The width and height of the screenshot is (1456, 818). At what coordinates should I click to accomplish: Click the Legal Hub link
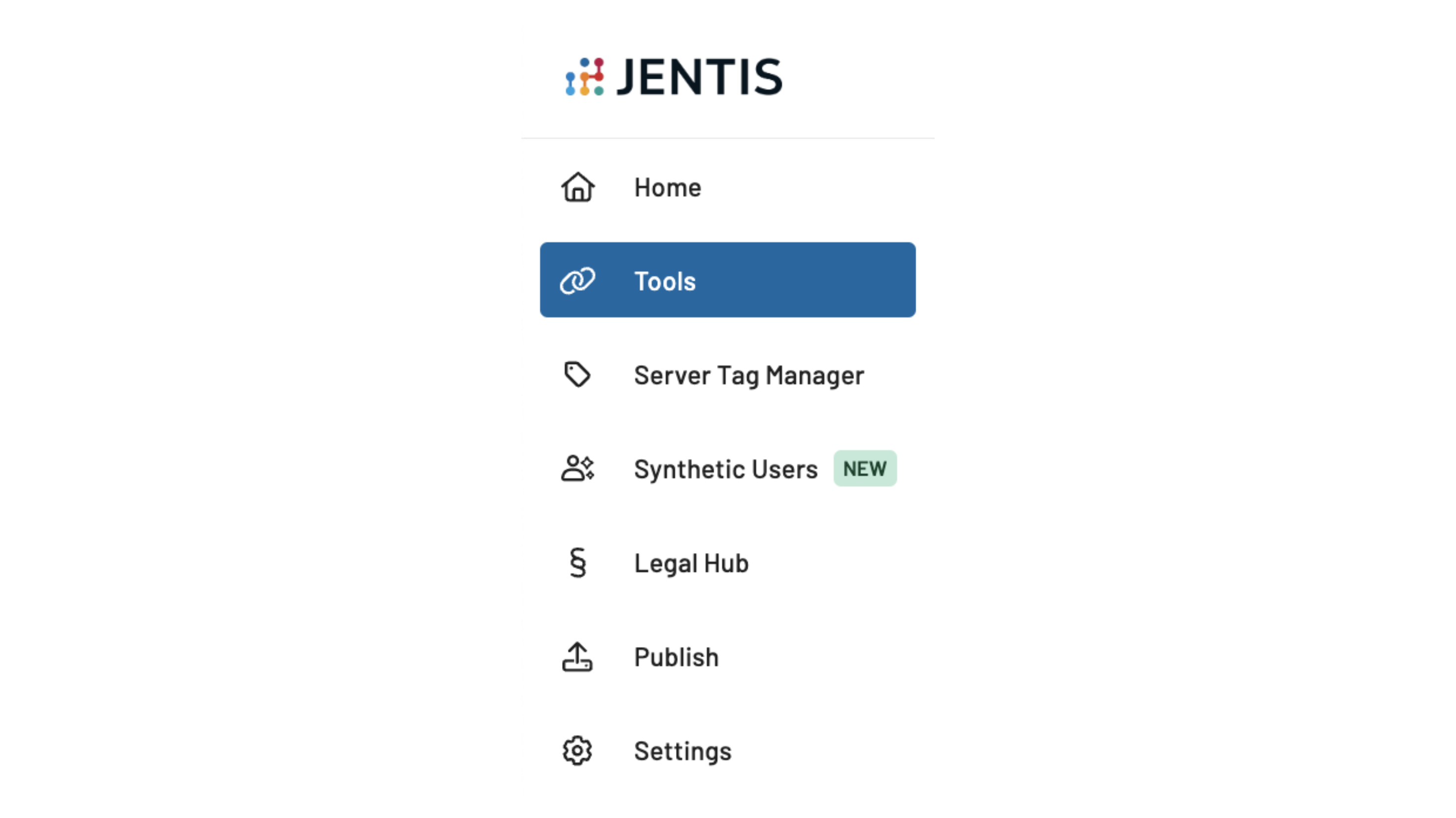click(692, 562)
